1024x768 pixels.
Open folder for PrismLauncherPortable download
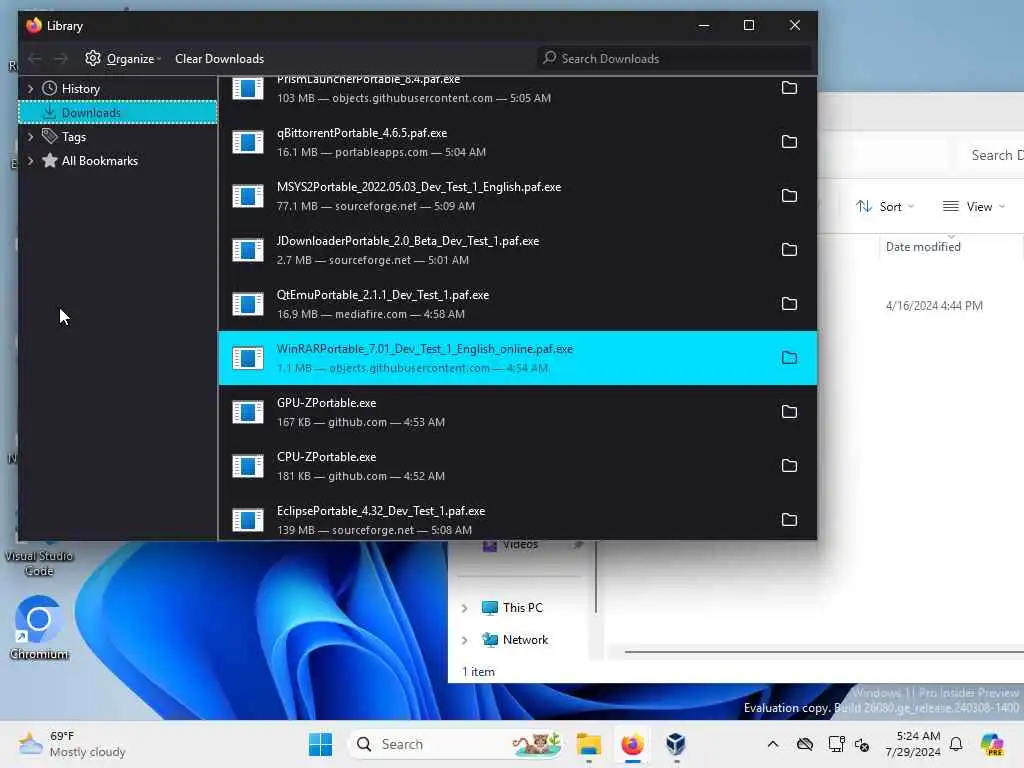[789, 88]
